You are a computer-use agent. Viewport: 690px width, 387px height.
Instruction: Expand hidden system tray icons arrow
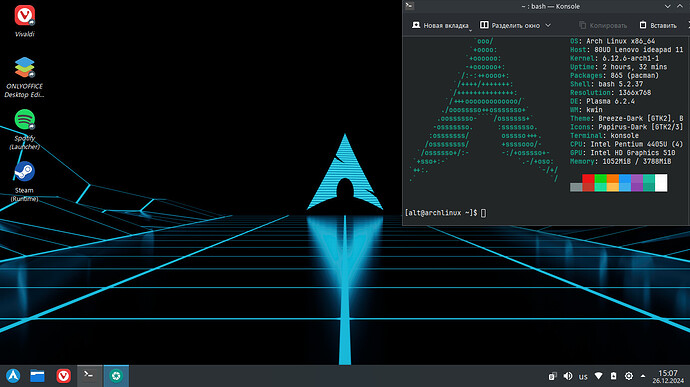643,376
